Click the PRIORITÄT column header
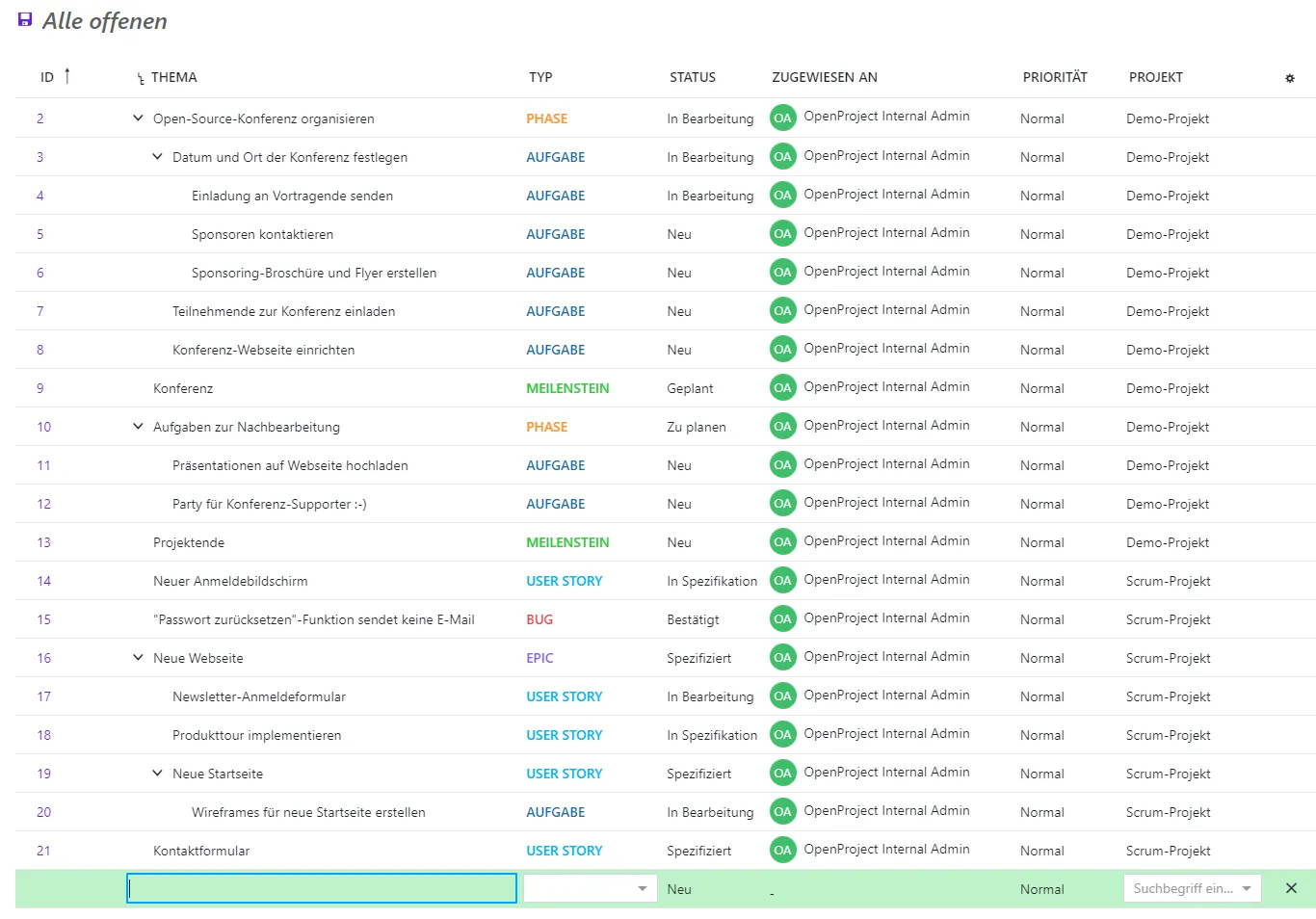1316x919 pixels. point(1054,77)
